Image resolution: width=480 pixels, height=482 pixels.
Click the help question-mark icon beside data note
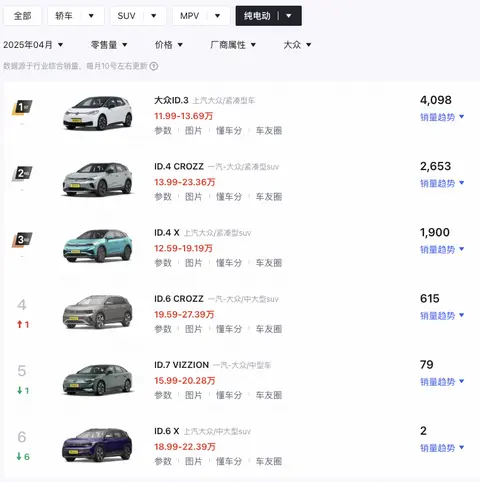(153, 66)
